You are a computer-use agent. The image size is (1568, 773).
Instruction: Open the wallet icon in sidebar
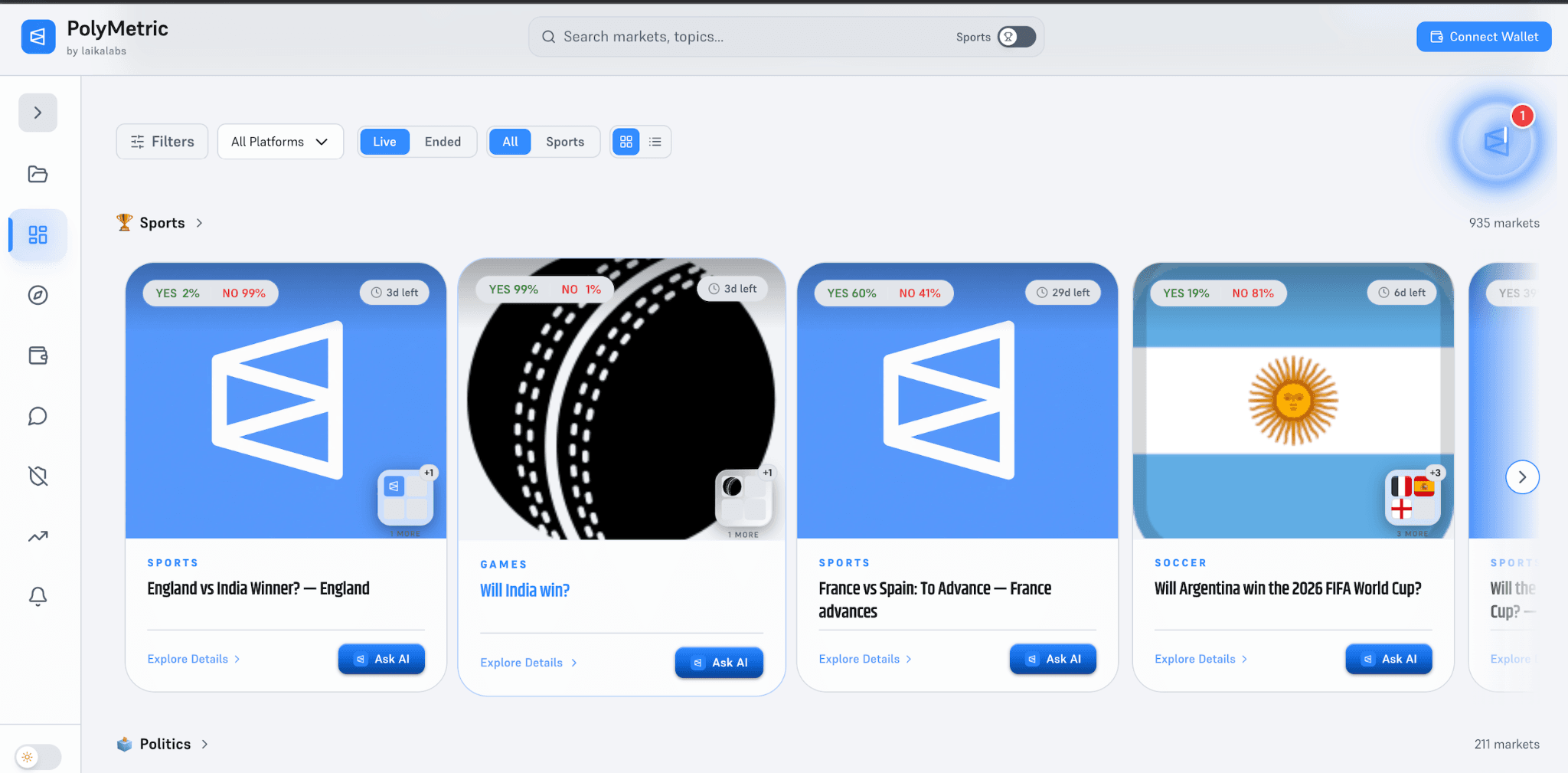point(38,355)
